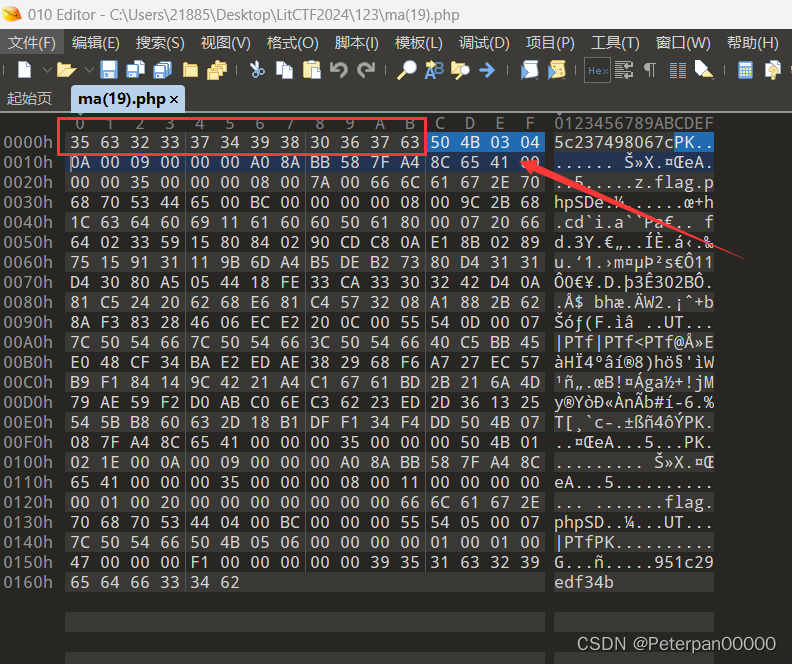Toggle show whitespace pilcrow icon
Viewport: 792px width, 664px height.
pos(650,70)
